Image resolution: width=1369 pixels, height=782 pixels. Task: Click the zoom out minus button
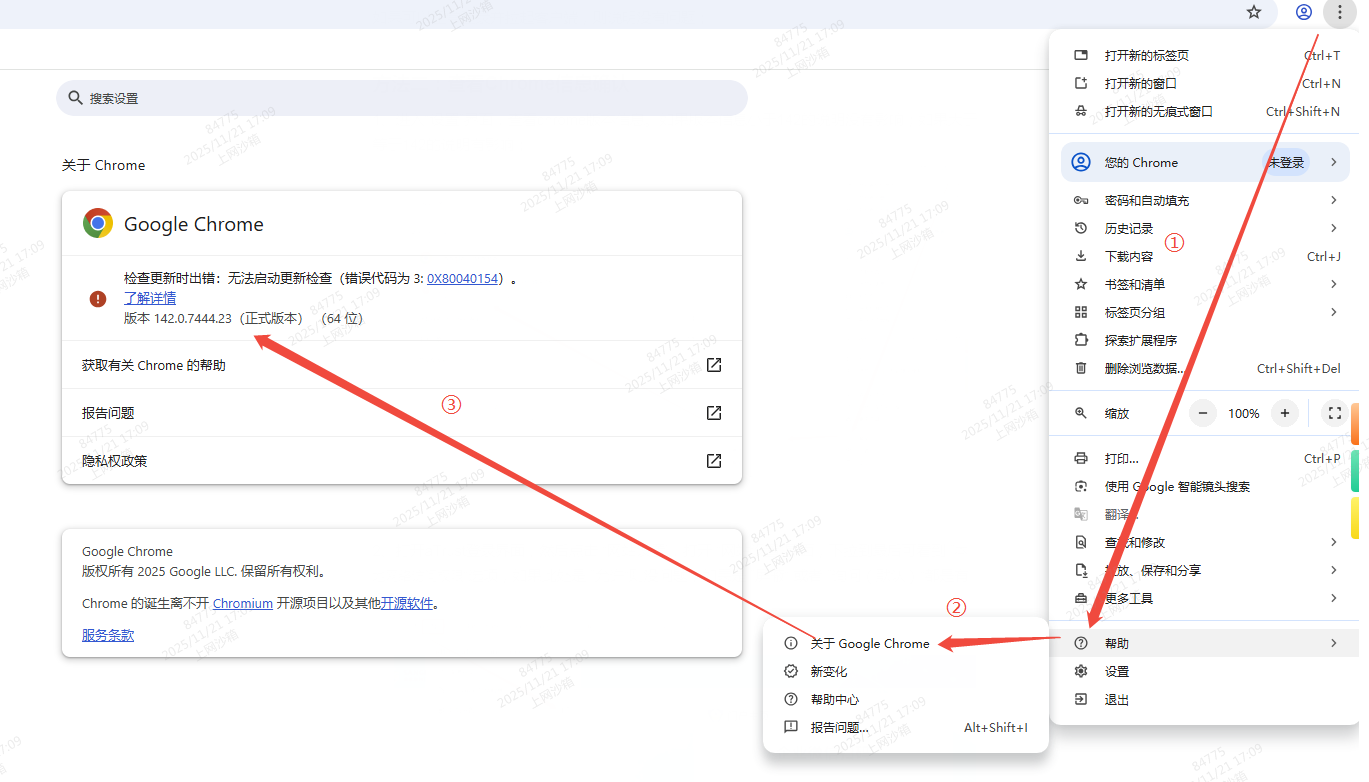coord(1202,413)
